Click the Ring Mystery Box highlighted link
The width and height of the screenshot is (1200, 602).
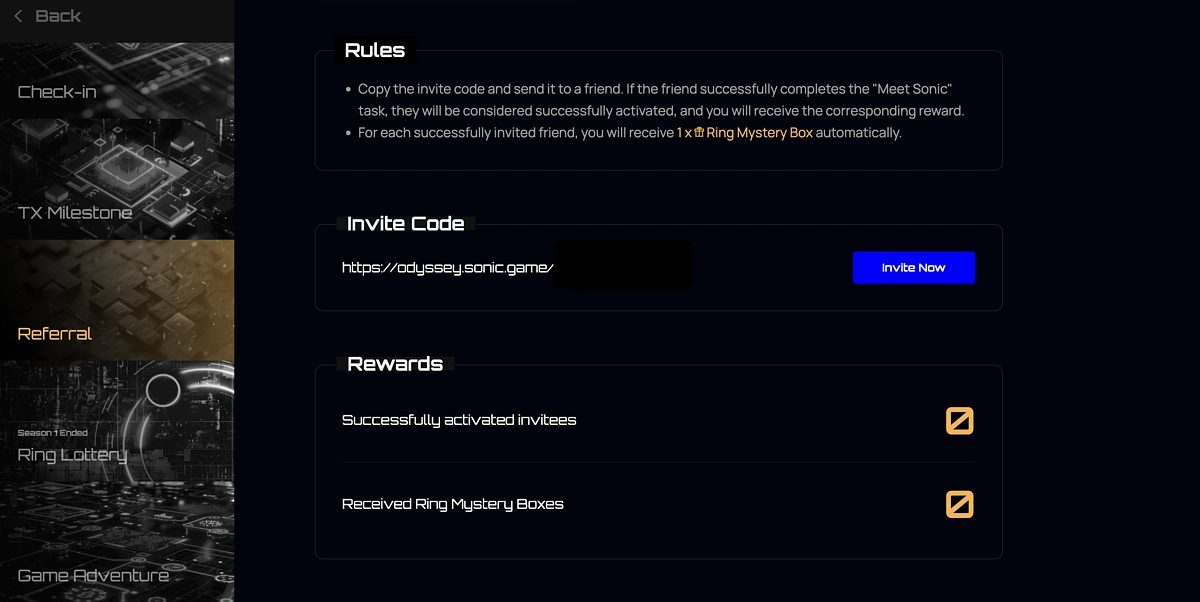759,132
